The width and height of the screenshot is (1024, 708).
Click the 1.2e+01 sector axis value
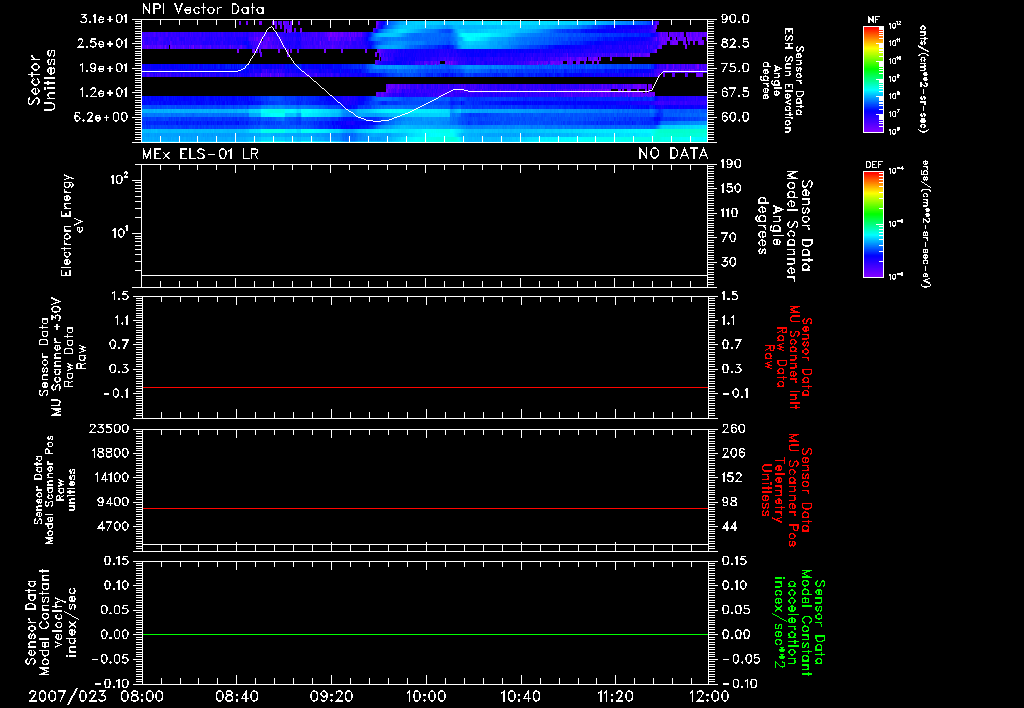coord(104,93)
